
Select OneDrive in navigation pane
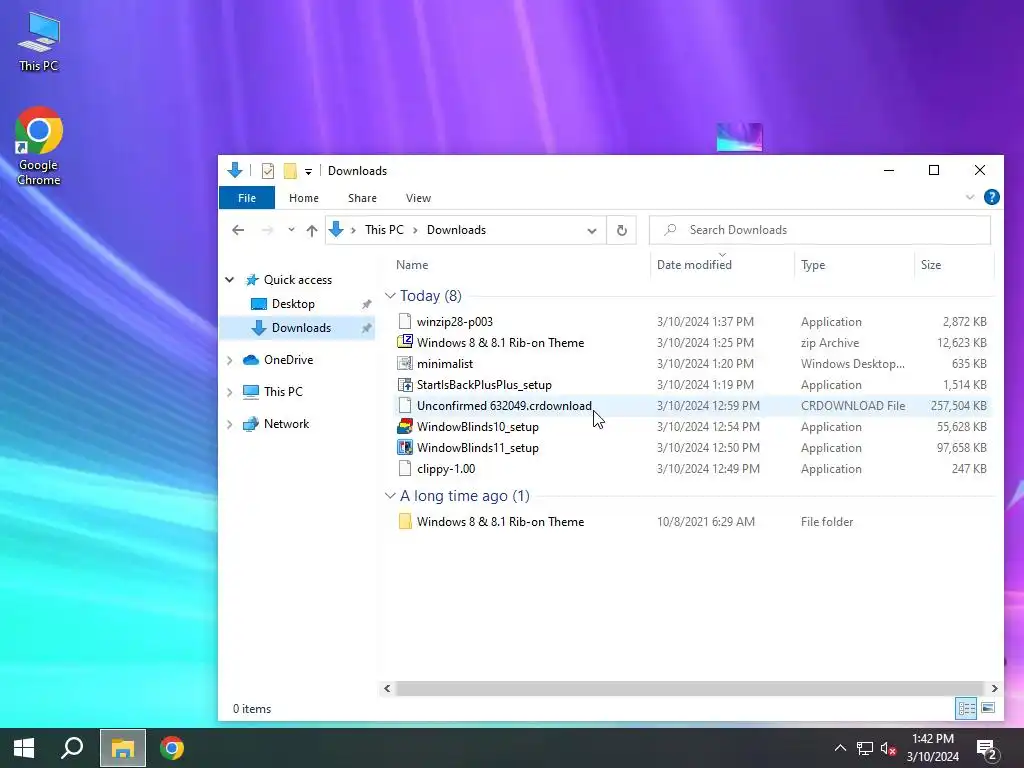click(x=288, y=360)
